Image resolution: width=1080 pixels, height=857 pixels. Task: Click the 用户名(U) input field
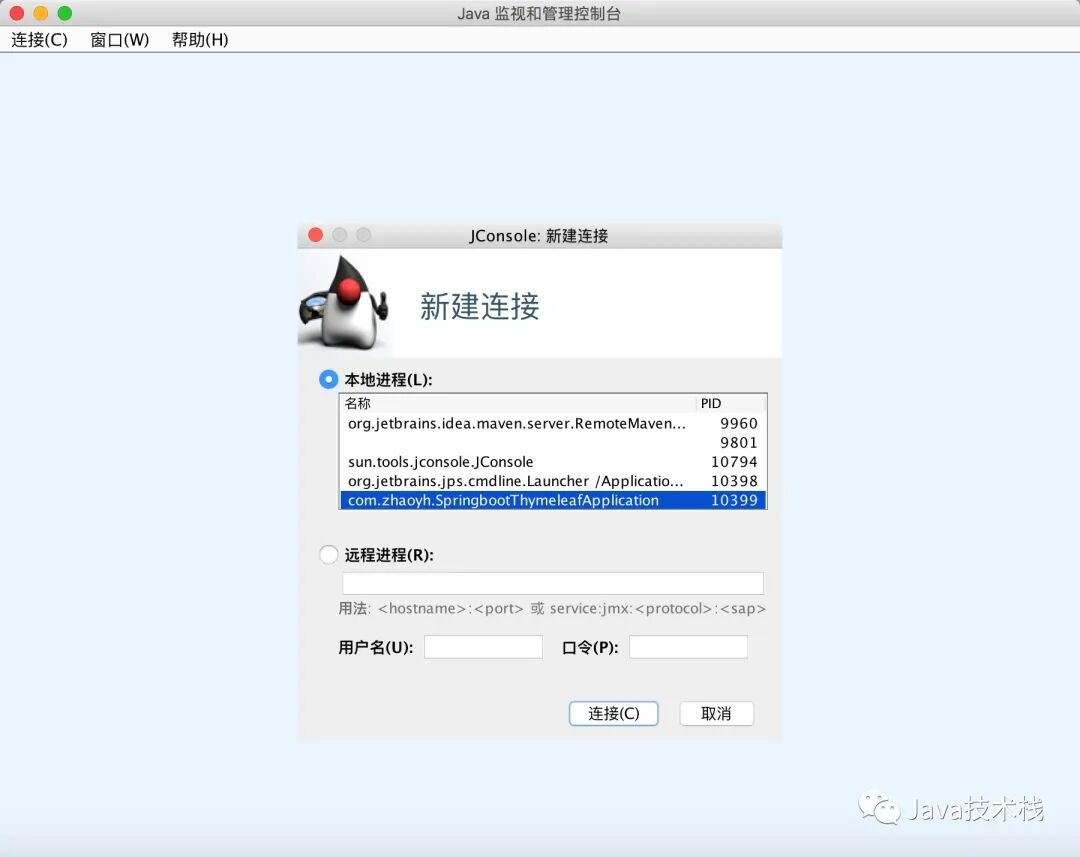[x=484, y=647]
